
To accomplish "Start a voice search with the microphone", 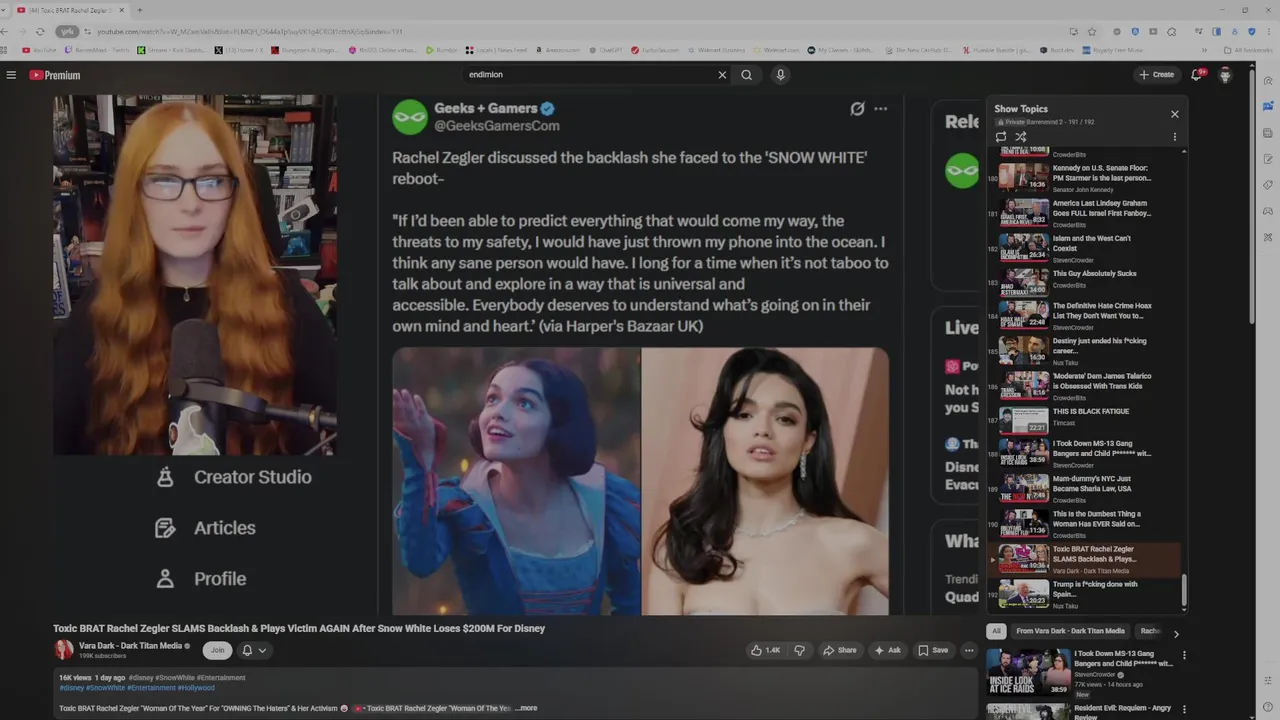I will (x=781, y=75).
